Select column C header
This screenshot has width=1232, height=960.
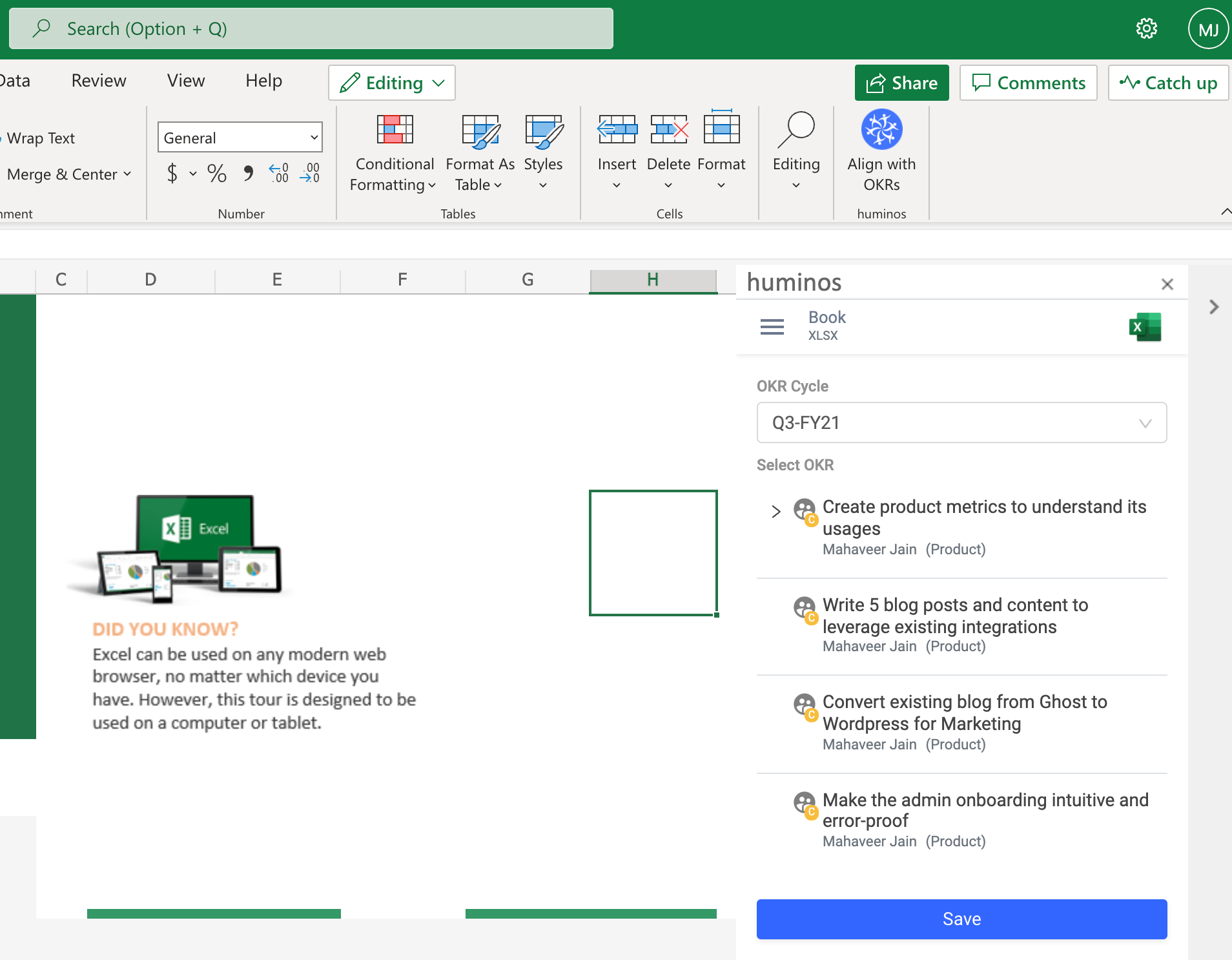click(x=61, y=280)
